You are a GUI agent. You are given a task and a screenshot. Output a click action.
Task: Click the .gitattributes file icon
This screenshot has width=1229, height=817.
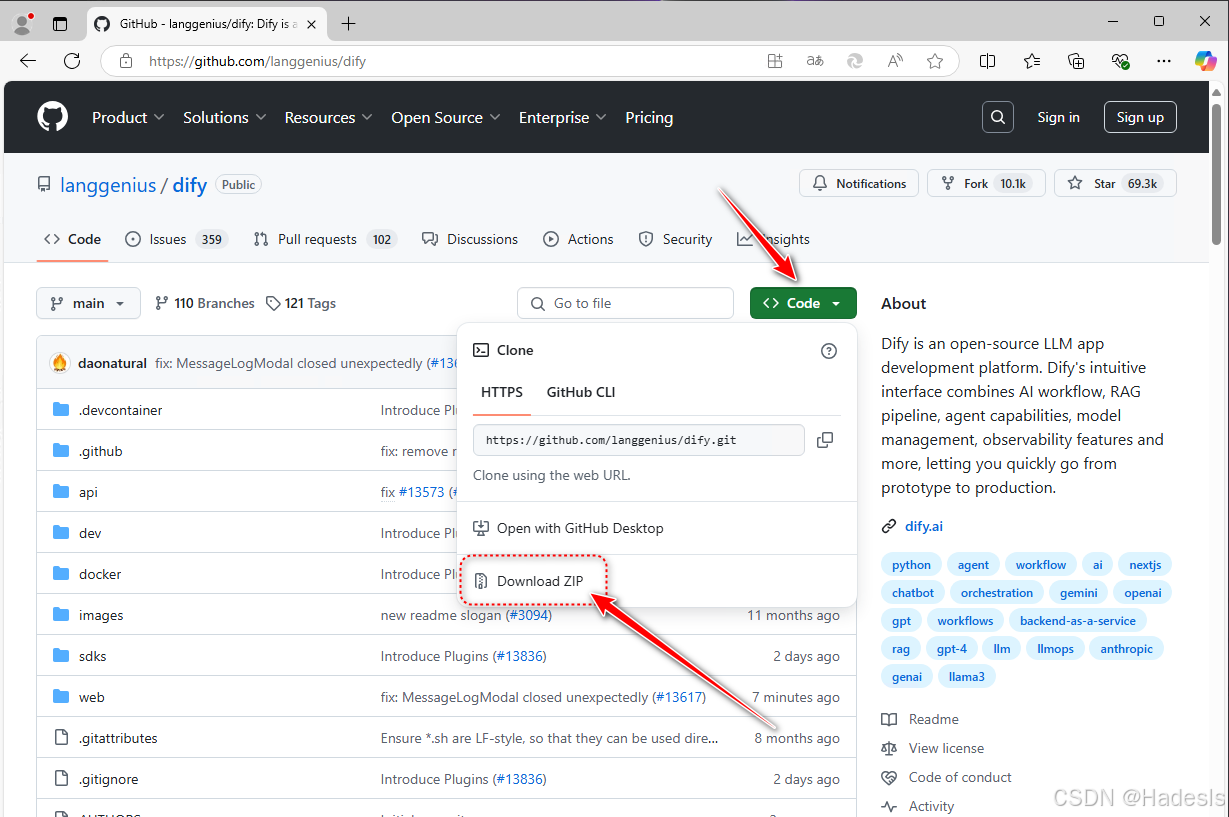click(61, 738)
